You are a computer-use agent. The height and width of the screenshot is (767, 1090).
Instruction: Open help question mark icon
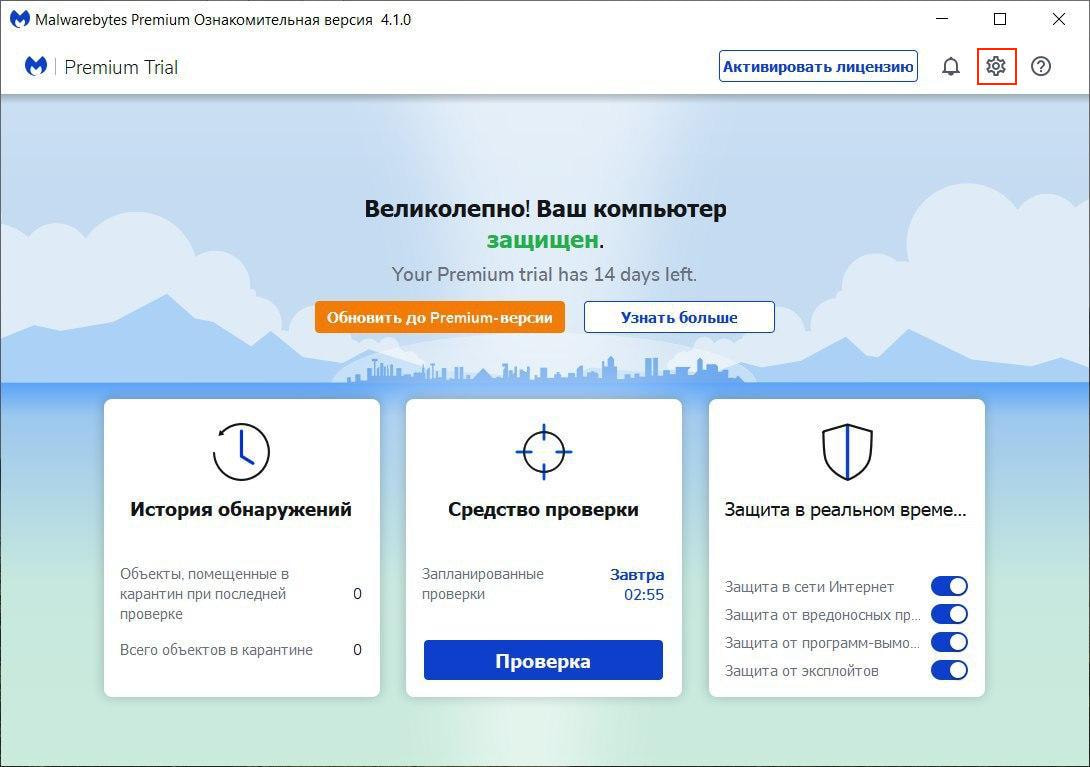coord(1041,67)
